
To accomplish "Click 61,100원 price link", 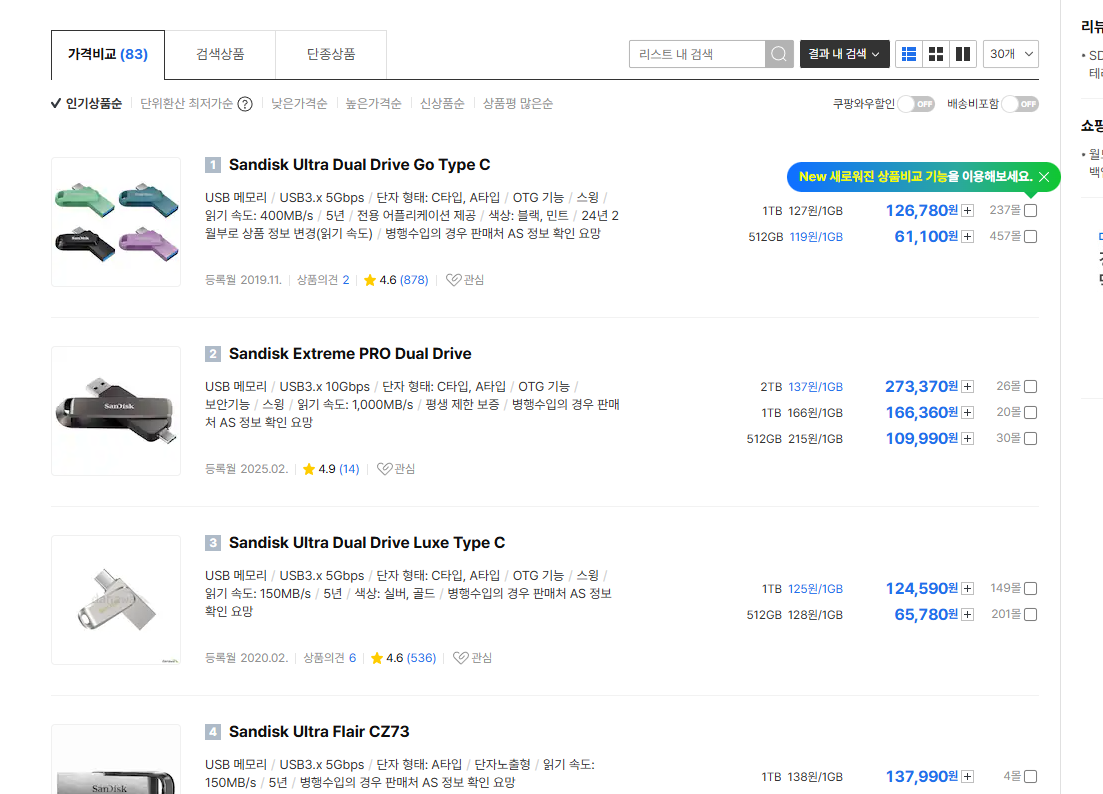I will point(926,237).
